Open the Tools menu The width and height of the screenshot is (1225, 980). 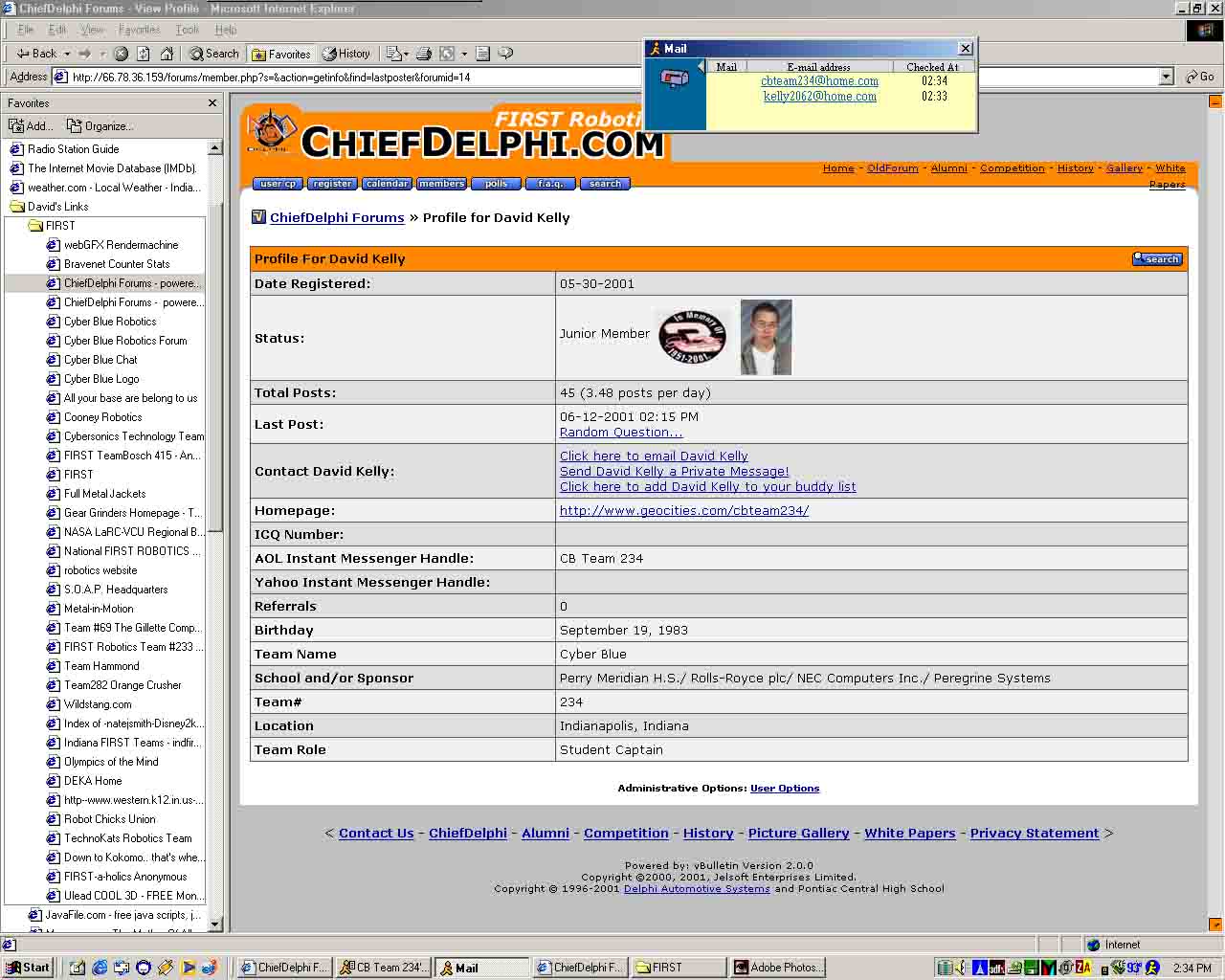coord(187,30)
